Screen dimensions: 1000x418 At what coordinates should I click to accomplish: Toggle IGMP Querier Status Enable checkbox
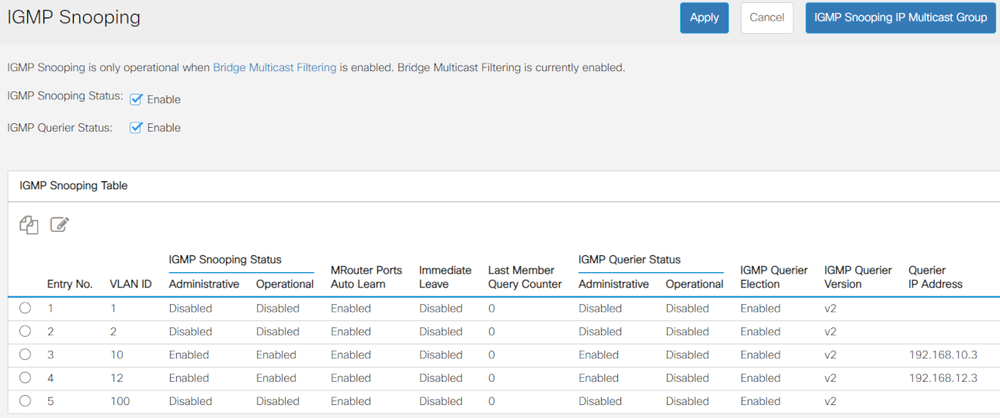137,127
